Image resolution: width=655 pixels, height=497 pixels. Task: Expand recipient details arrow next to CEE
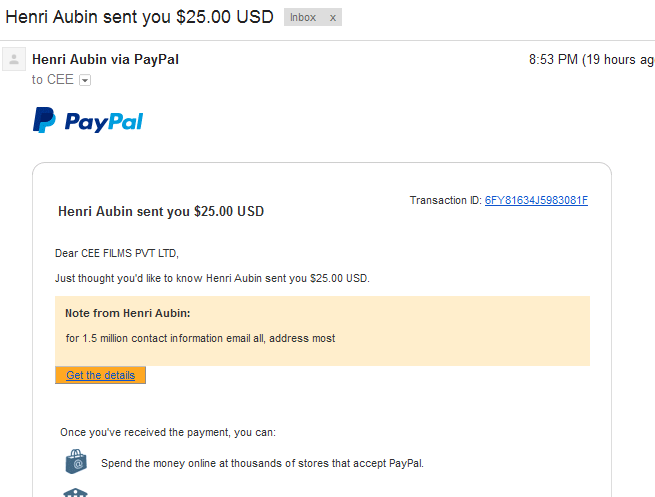85,80
